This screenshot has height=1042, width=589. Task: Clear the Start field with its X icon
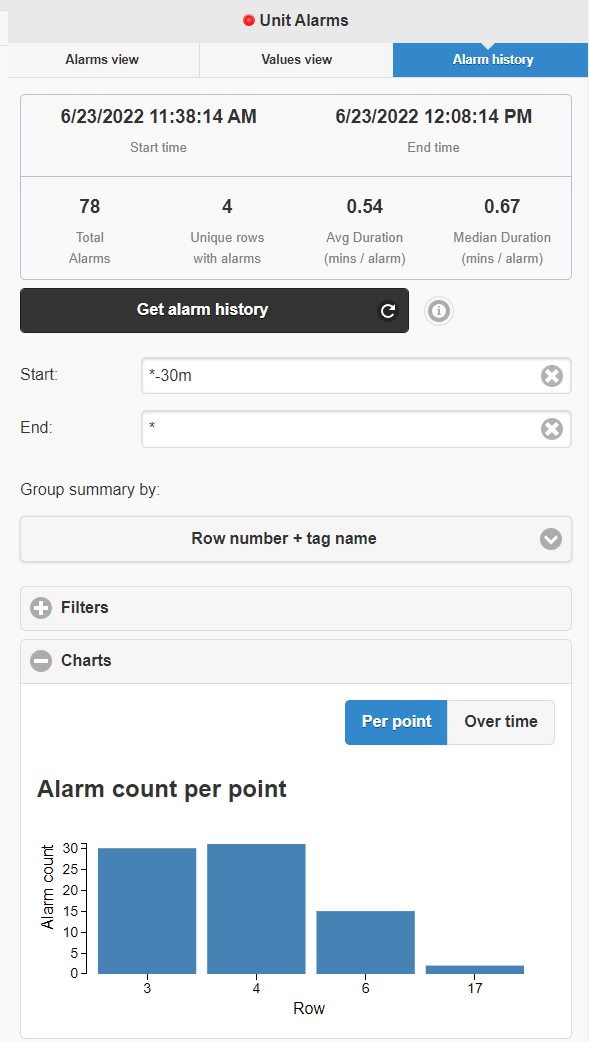tap(552, 376)
